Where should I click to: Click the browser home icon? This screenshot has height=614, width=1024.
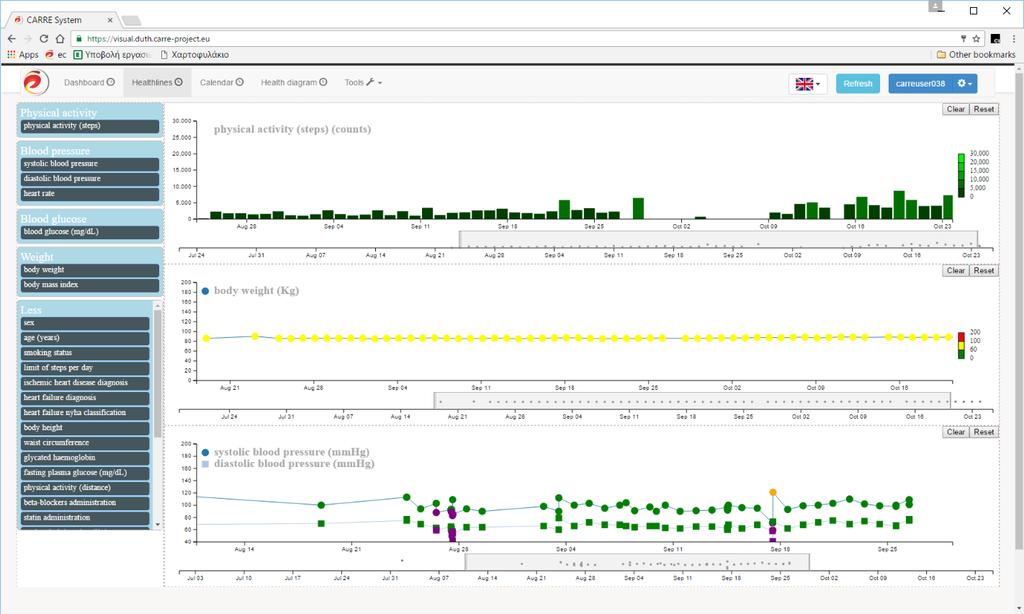click(x=59, y=39)
